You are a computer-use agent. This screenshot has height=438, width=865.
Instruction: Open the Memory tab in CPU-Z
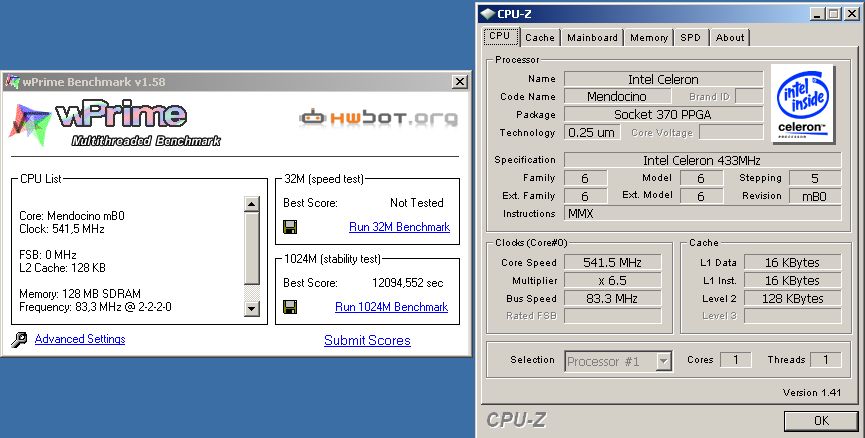(649, 38)
